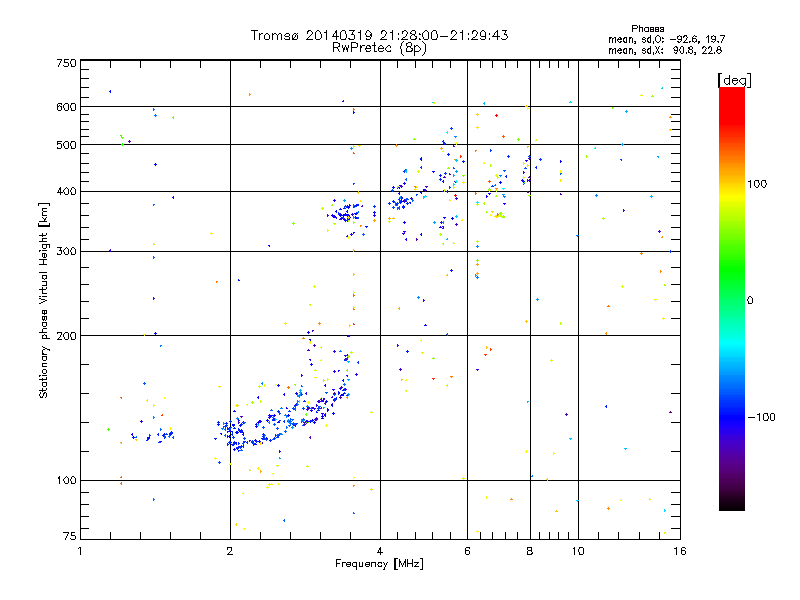Click the y-axis '100' tick label
The image size is (800, 600).
click(x=66, y=481)
